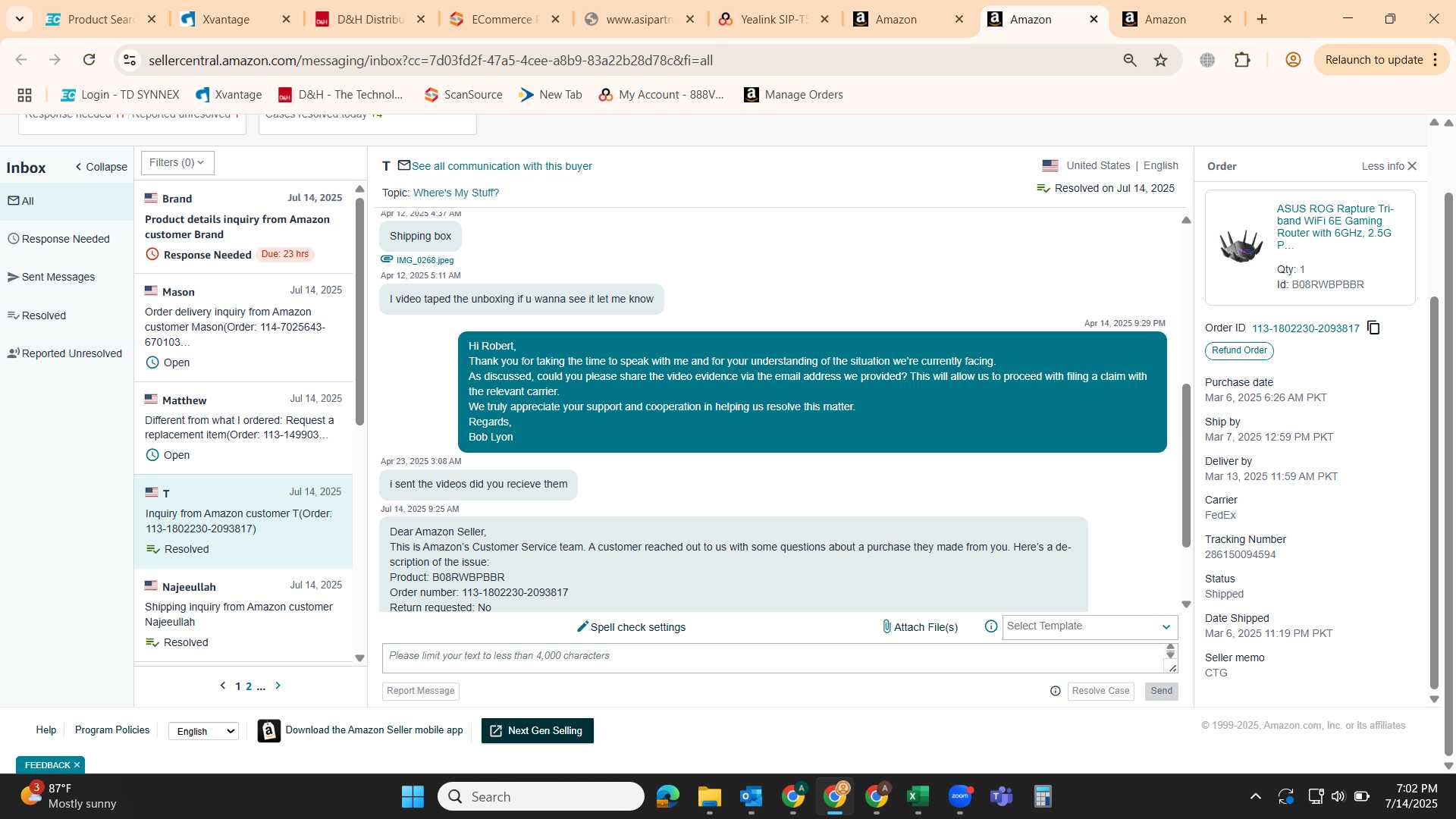Click the Report Message button
1456x819 pixels.
[x=420, y=691]
